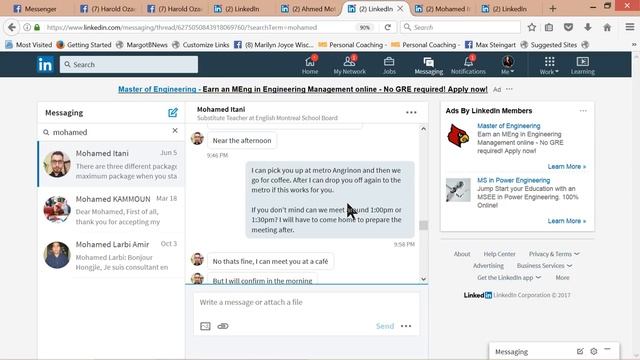Expand Business Services footer dropdown
The width and height of the screenshot is (640, 360).
pos(544,266)
